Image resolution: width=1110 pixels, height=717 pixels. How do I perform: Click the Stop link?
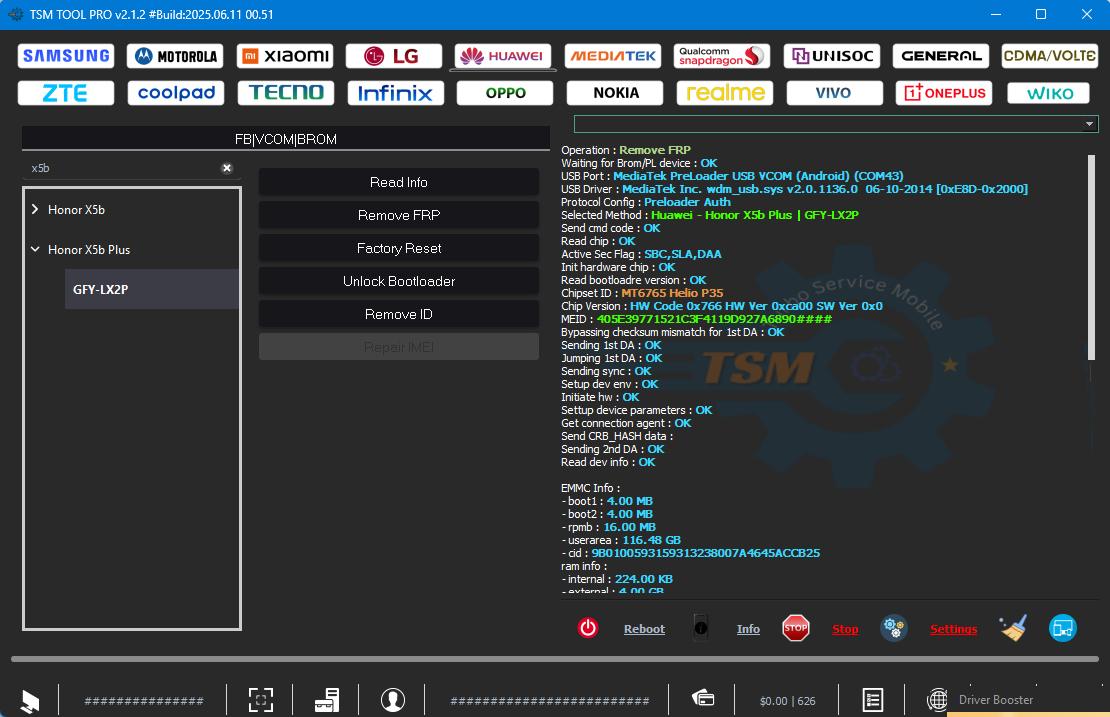[x=845, y=629]
